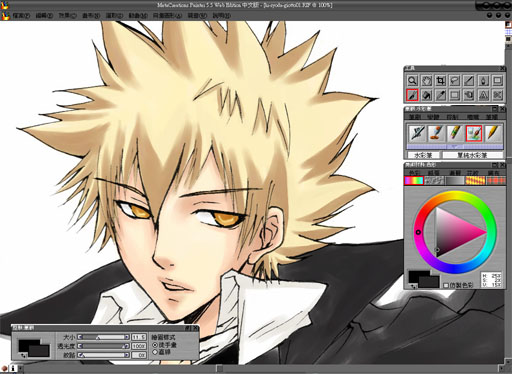
Task: Select the 直線 straight line radio button
Action: pyautogui.click(x=155, y=352)
